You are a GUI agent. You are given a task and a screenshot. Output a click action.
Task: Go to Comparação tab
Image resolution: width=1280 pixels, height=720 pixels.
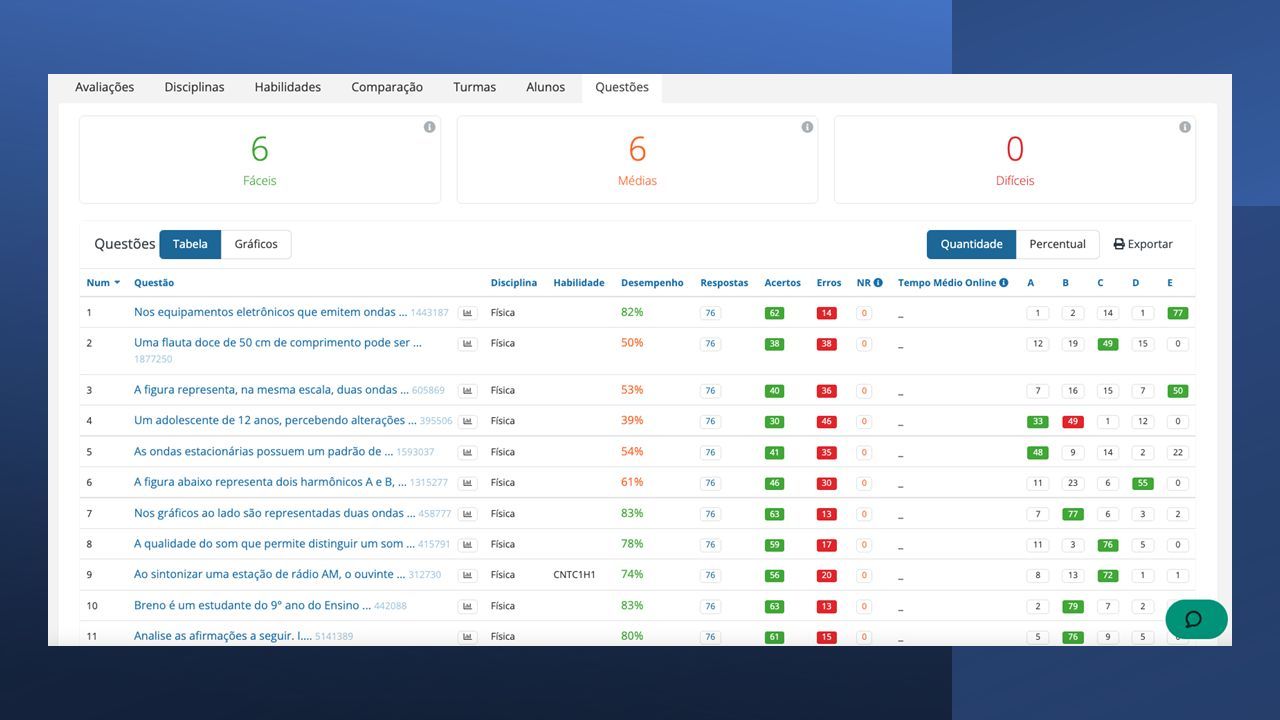coord(387,87)
